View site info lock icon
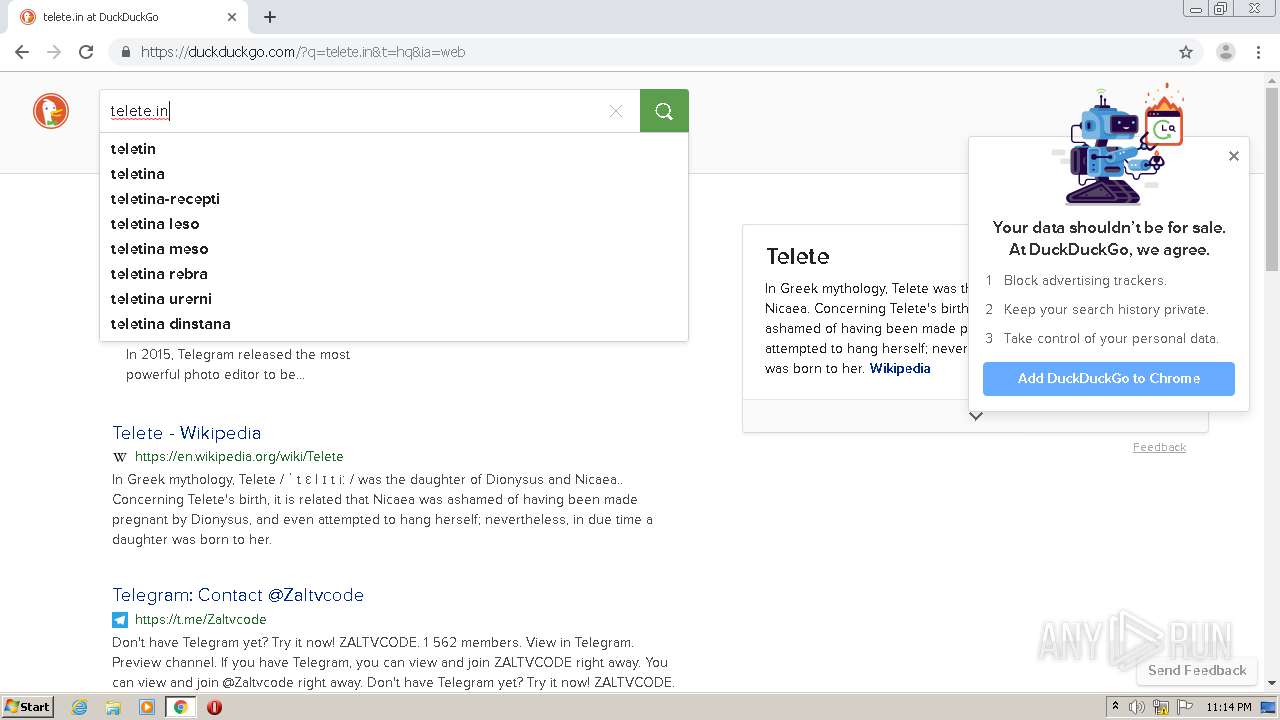 (125, 52)
